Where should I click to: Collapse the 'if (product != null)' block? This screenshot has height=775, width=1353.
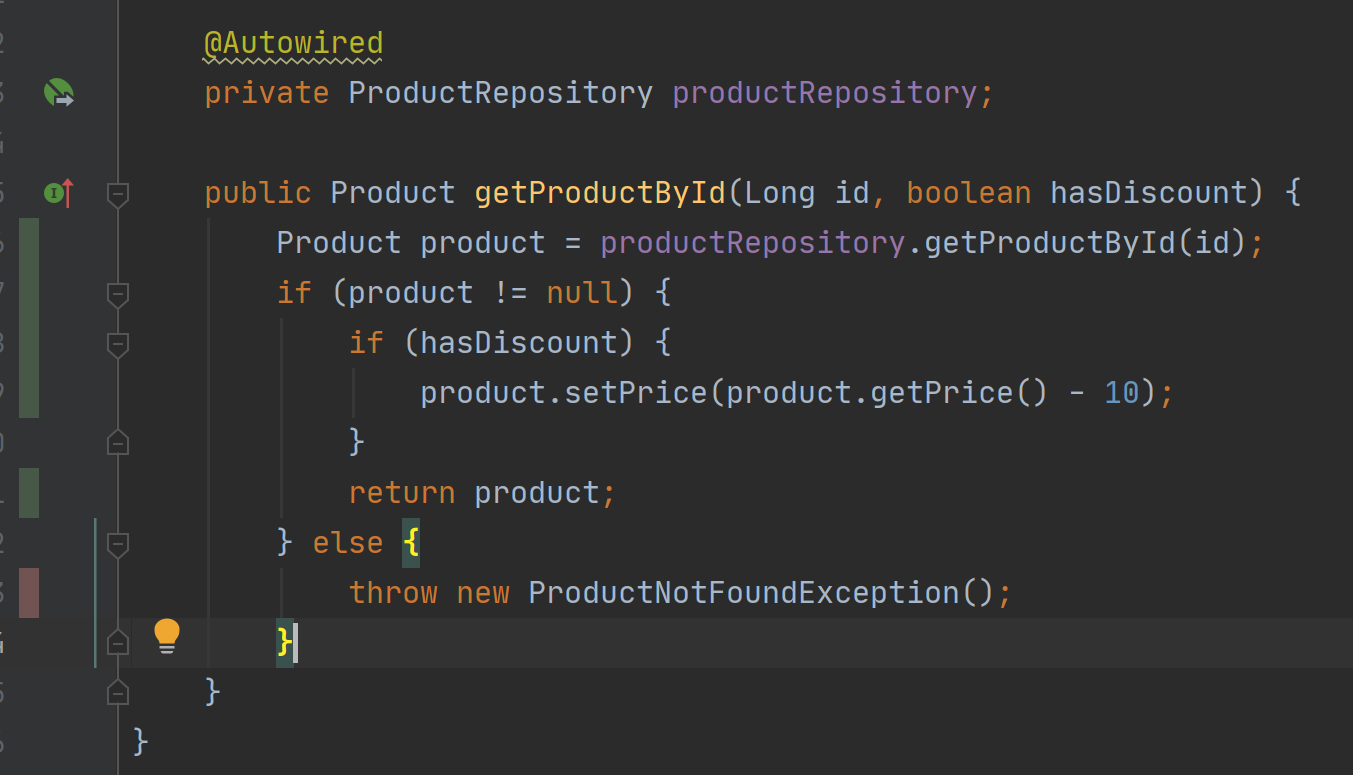(x=118, y=293)
